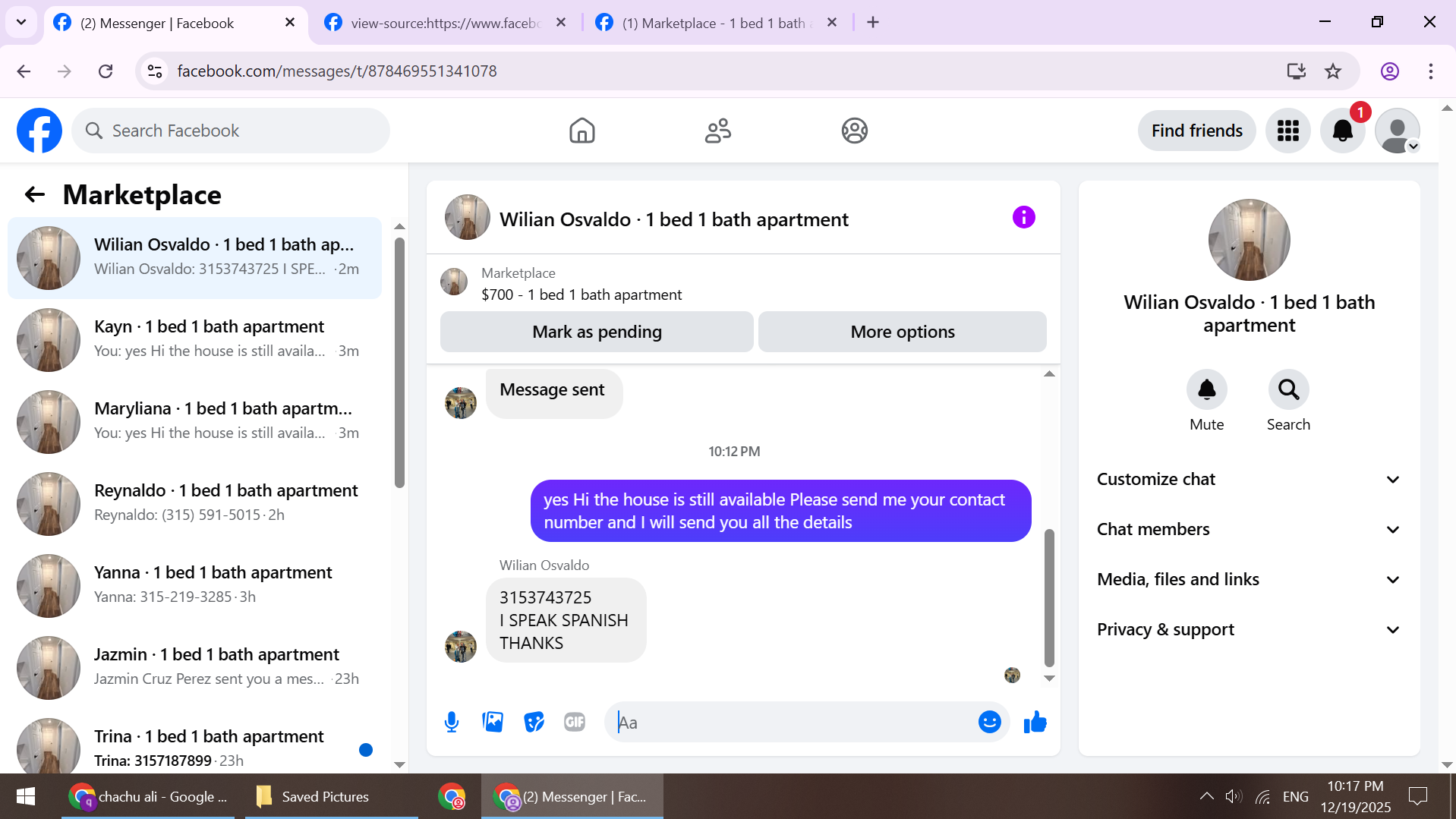The height and width of the screenshot is (819, 1456).
Task: Open a new browser tab
Action: (x=873, y=23)
